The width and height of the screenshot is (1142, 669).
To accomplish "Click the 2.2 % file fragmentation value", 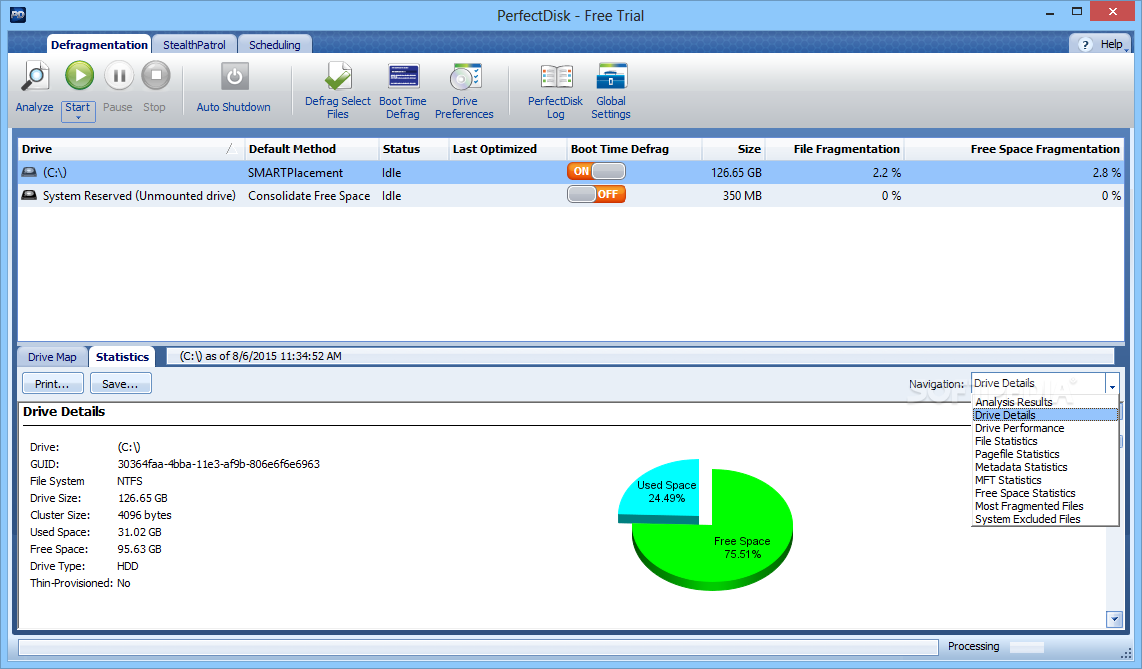I will (x=886, y=173).
